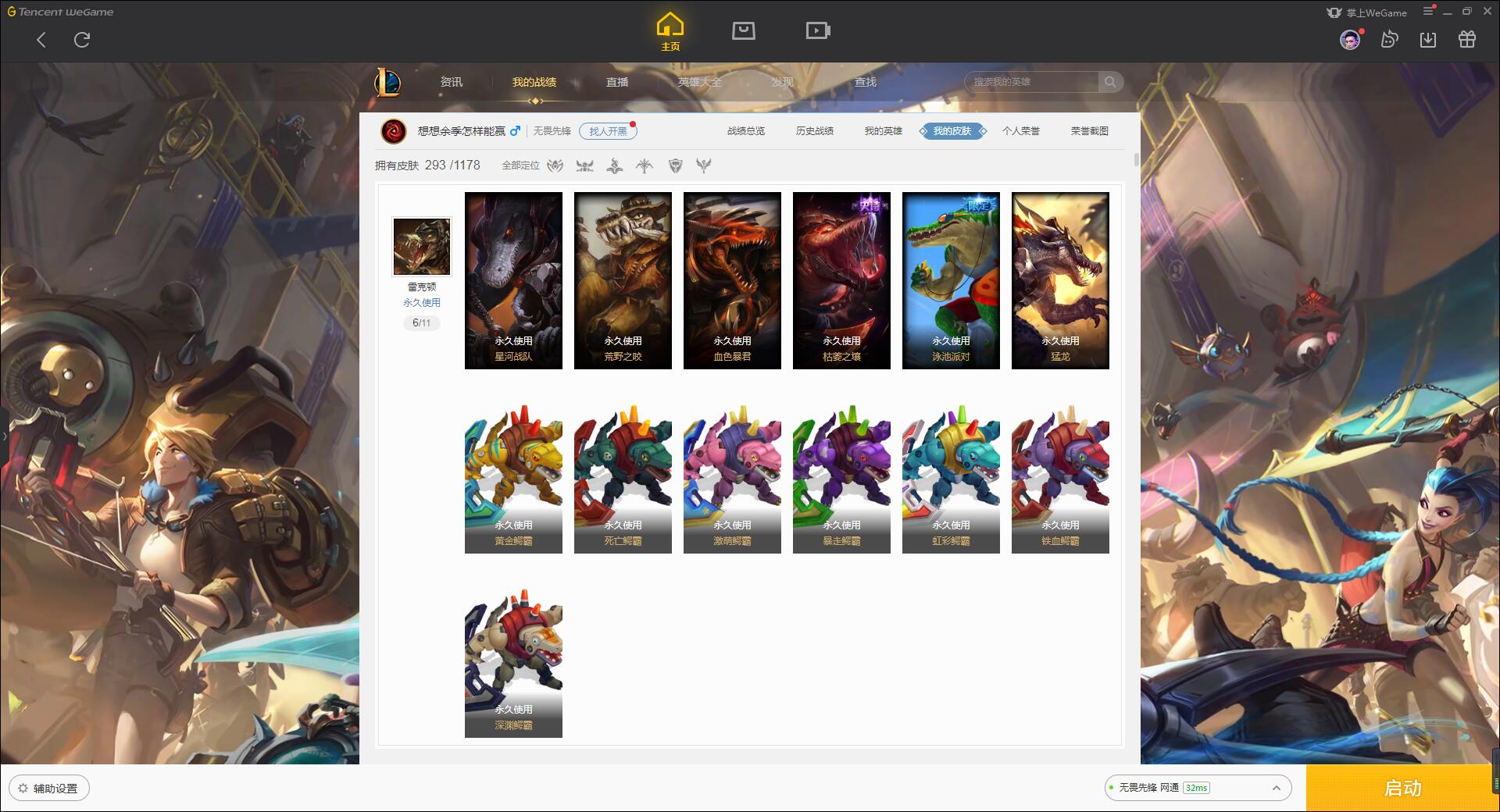The height and width of the screenshot is (812, 1500).
Task: Open 辅助设置 settings button
Action: (49, 788)
